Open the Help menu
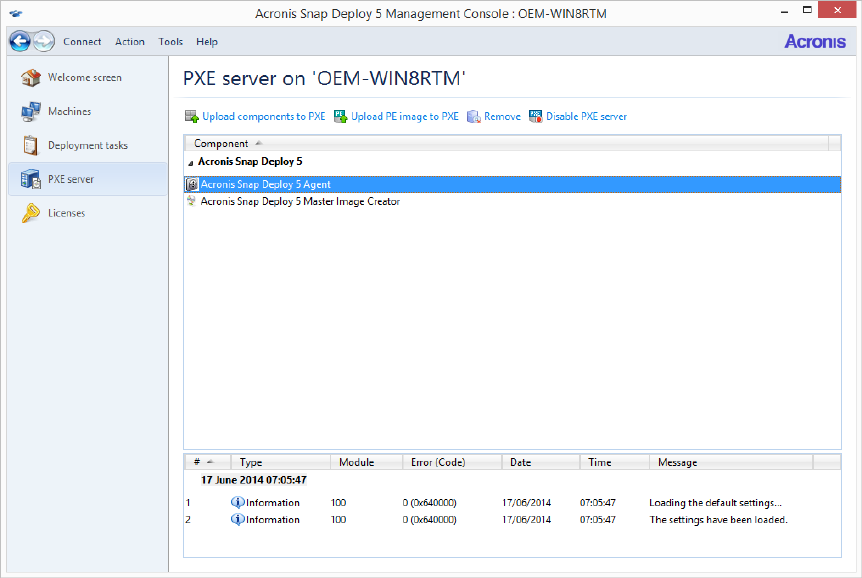 [207, 42]
